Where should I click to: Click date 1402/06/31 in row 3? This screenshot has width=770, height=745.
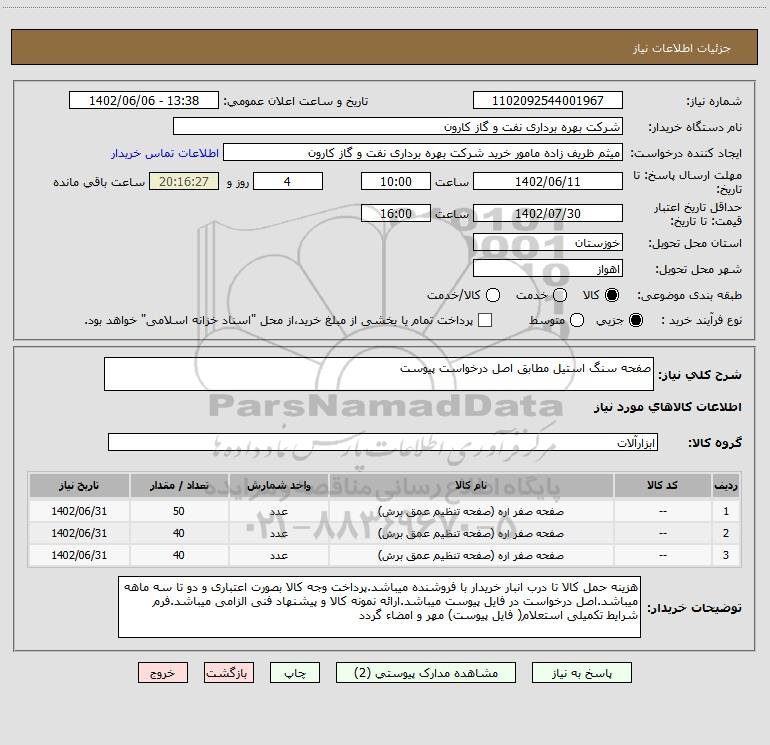tap(79, 555)
